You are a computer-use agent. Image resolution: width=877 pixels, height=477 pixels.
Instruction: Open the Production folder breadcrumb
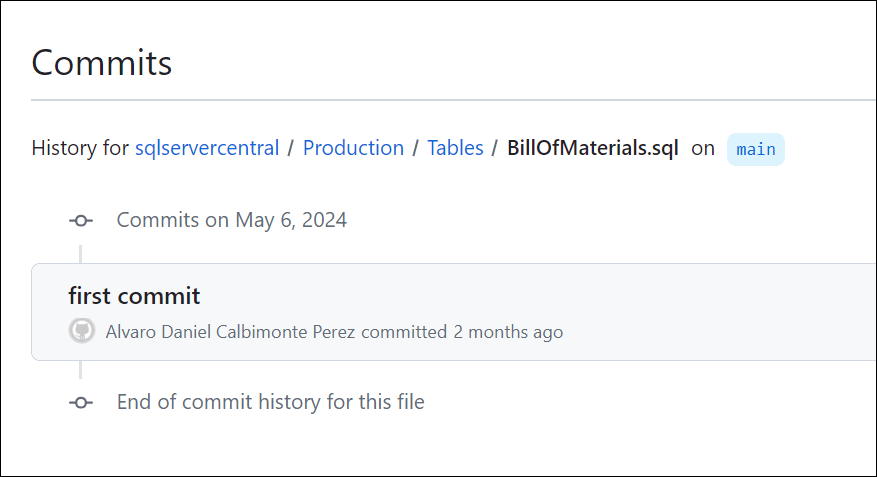point(353,148)
